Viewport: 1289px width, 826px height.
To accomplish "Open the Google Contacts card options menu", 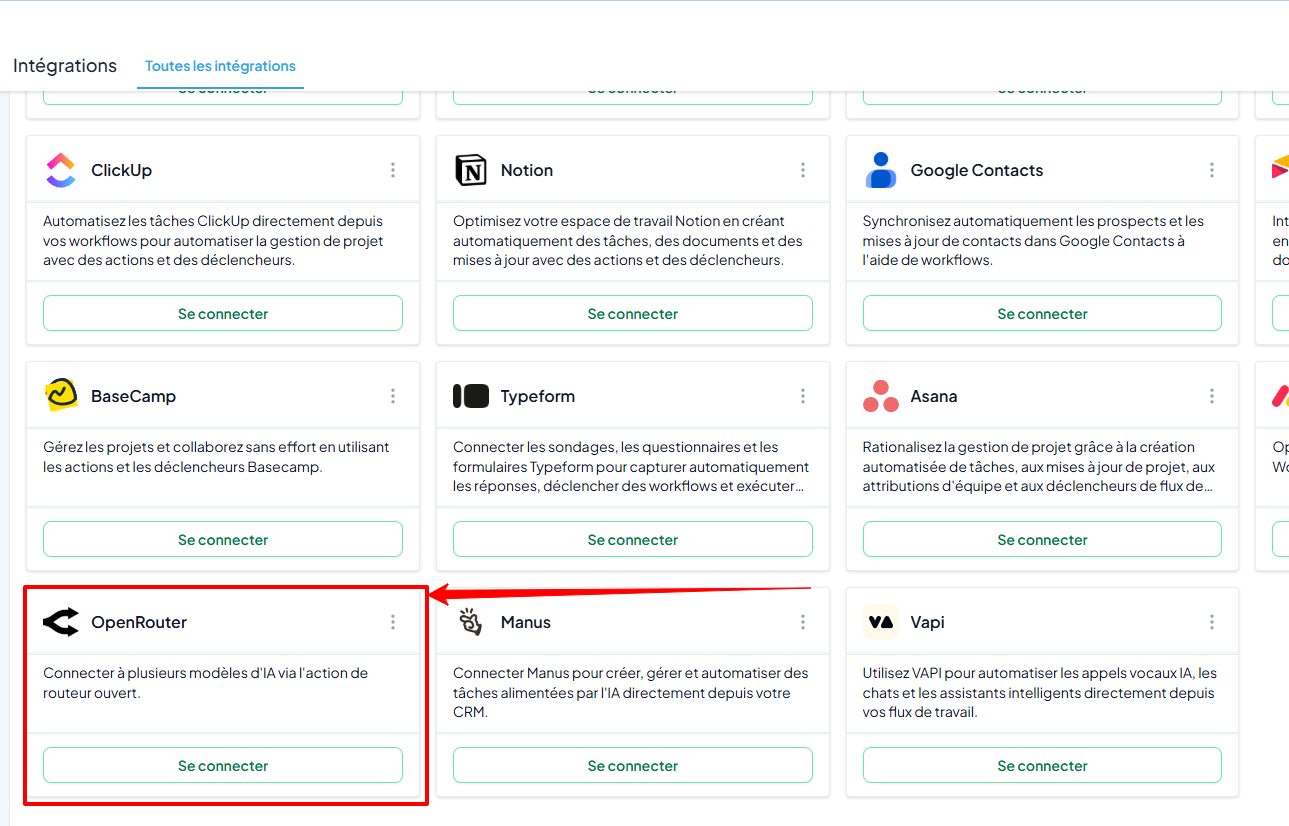I will [1212, 170].
